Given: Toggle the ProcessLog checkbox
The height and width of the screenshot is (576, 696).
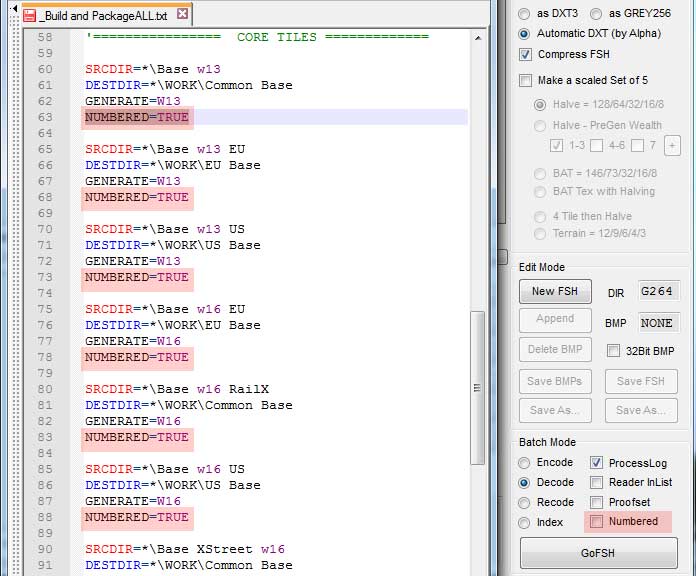Looking at the screenshot, I should 596,463.
